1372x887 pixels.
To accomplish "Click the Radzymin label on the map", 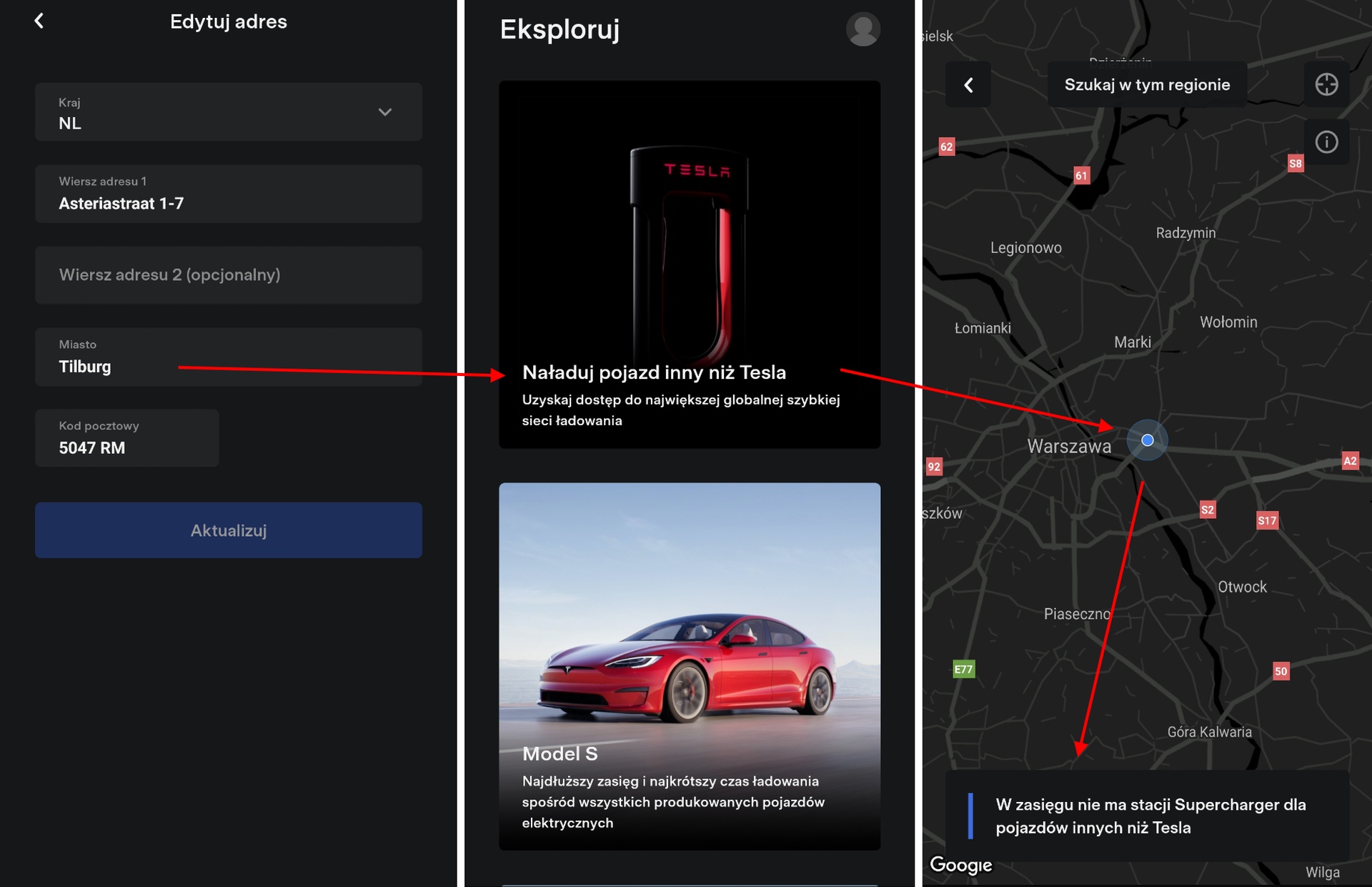I will [1185, 233].
